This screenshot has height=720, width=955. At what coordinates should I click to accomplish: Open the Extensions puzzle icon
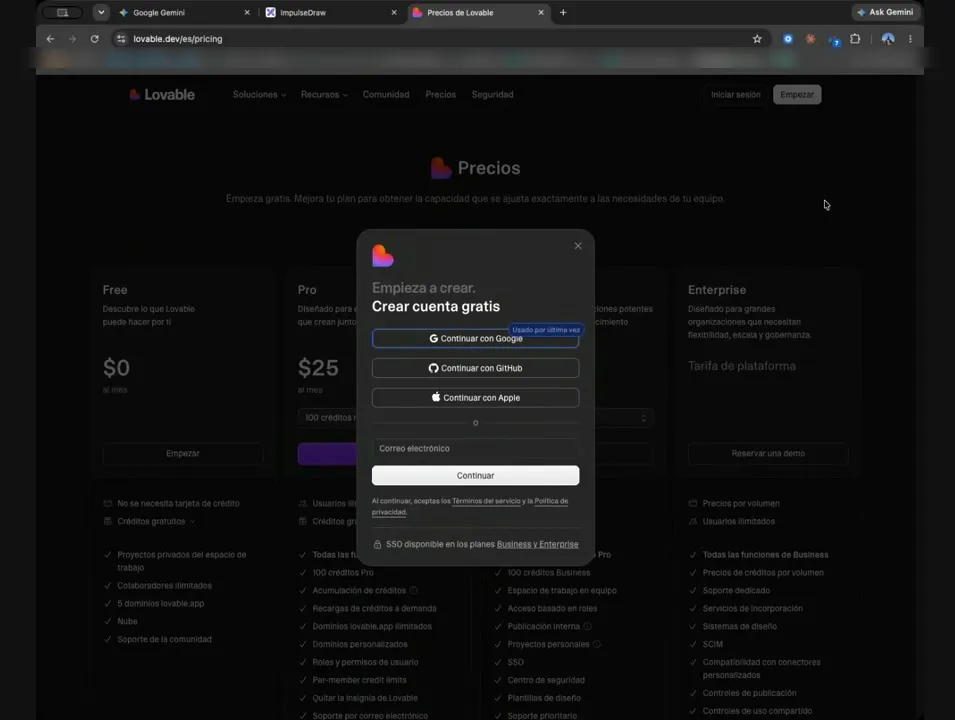855,39
